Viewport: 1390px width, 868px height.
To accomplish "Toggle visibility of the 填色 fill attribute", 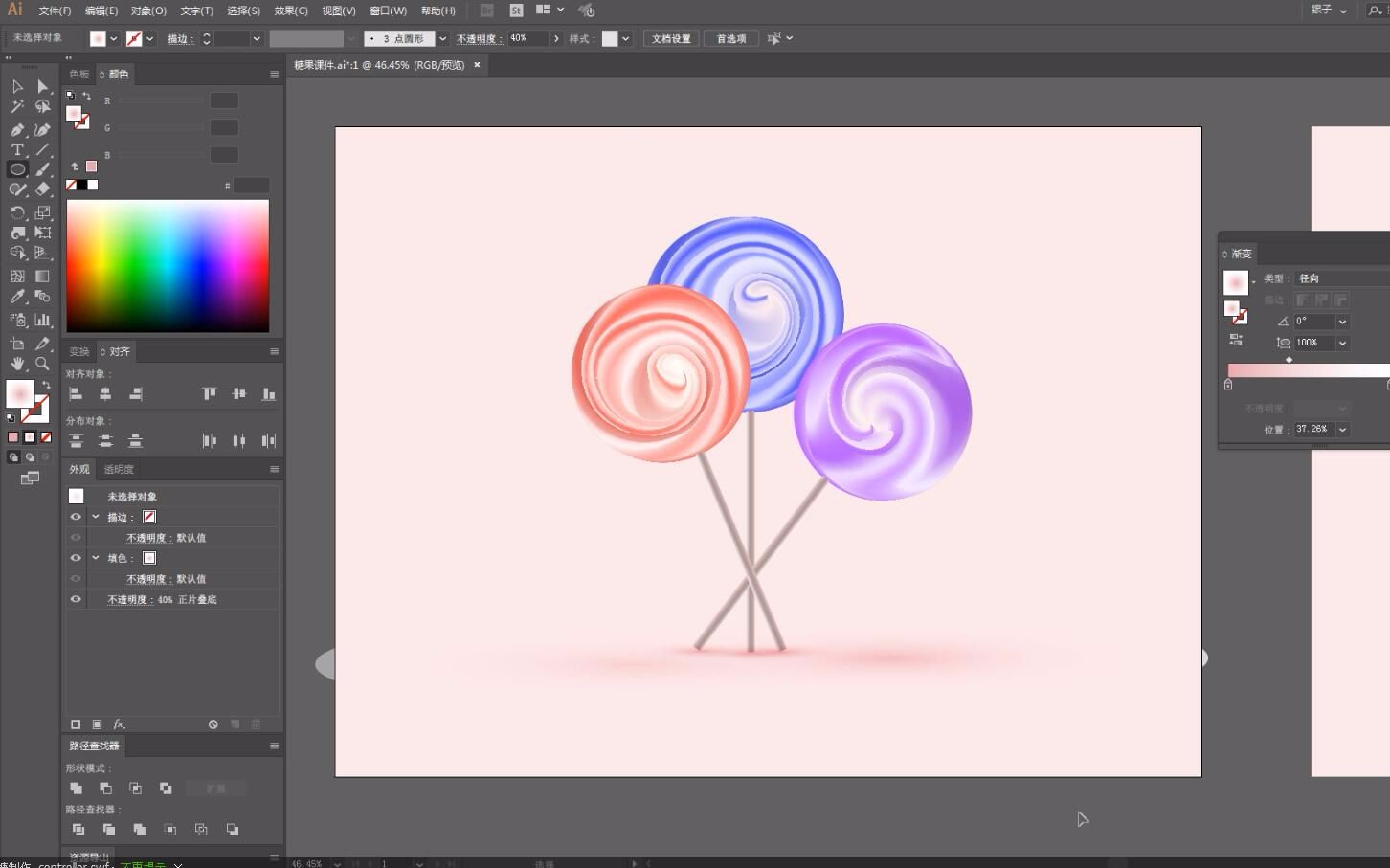I will (x=76, y=558).
